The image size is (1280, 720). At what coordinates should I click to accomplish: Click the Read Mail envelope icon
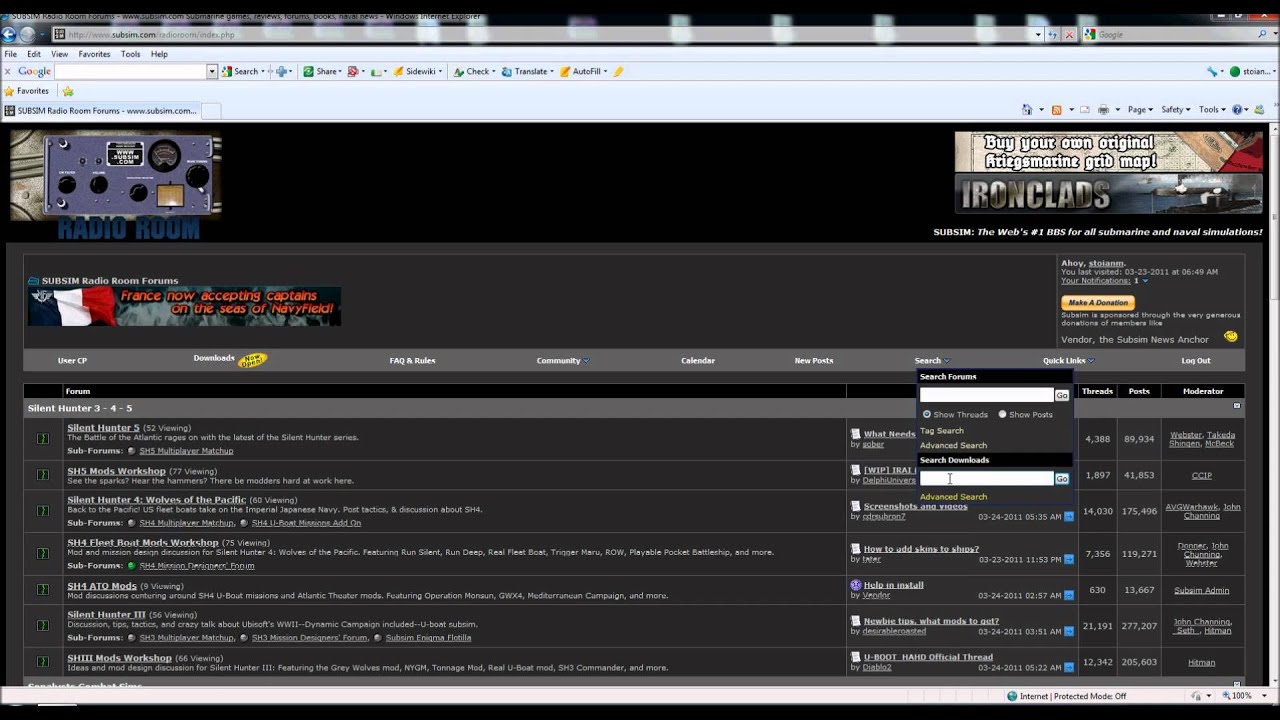[x=1084, y=110]
